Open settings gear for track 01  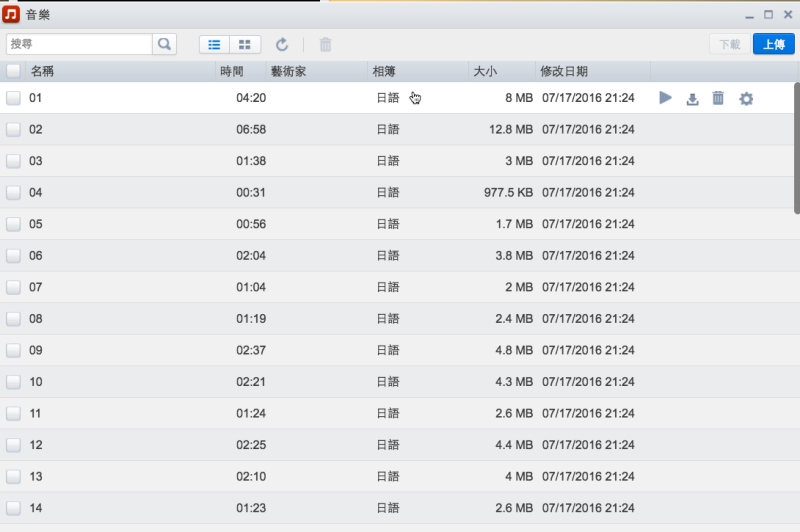(746, 98)
